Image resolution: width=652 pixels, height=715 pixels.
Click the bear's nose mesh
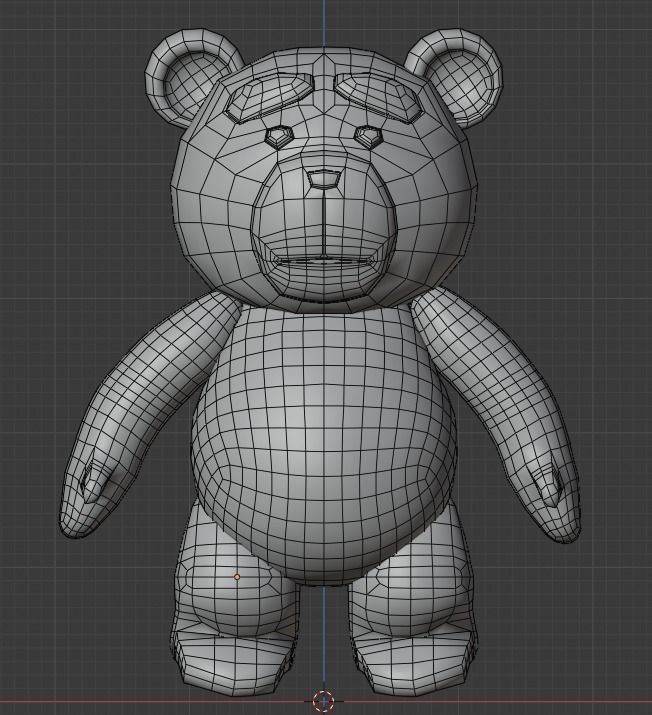tap(324, 179)
